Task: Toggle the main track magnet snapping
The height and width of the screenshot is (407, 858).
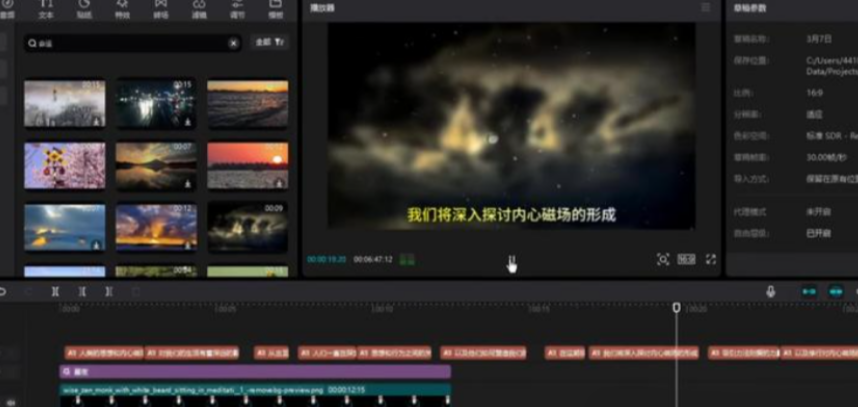Action: pos(808,291)
